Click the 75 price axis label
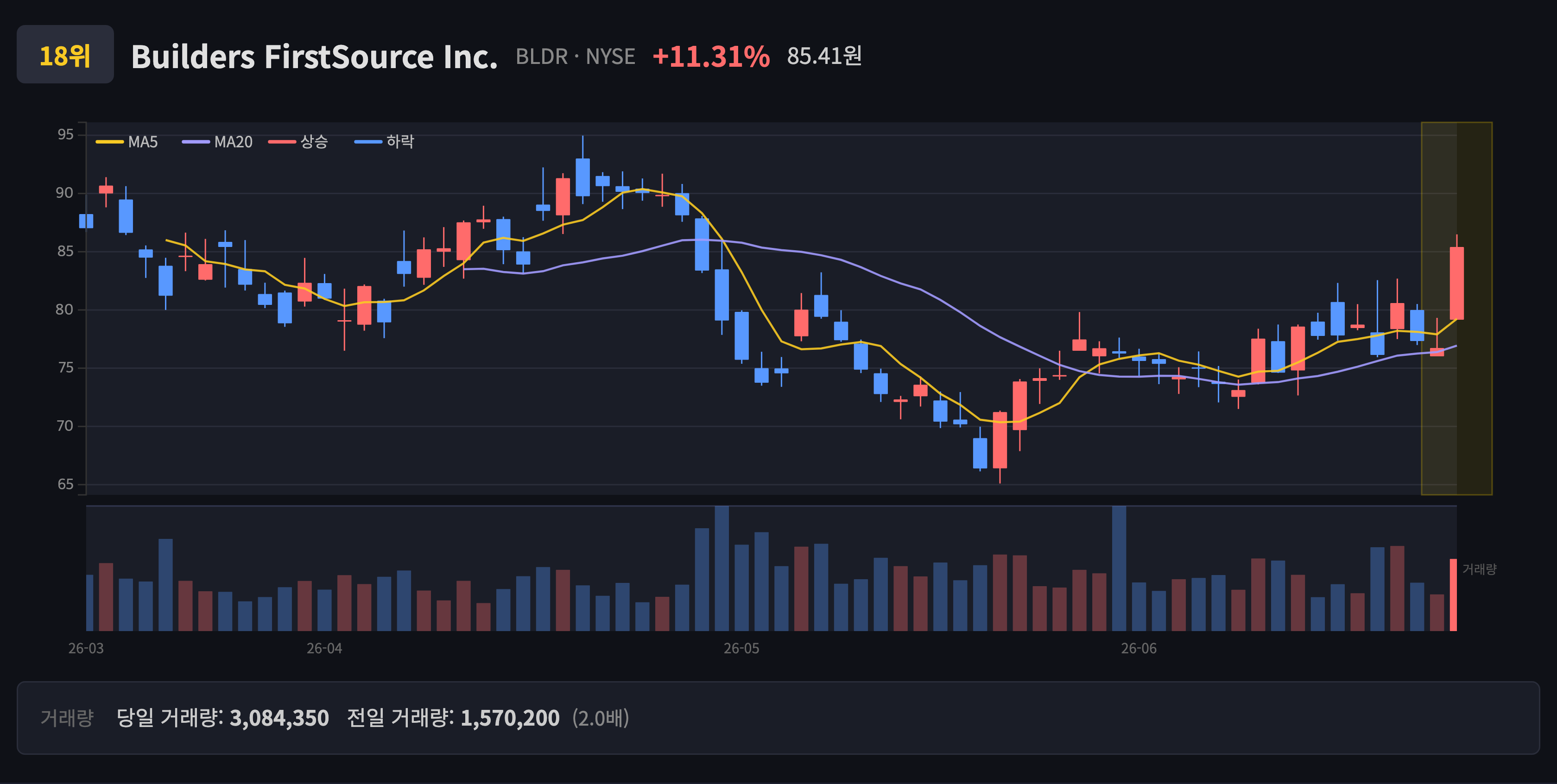Viewport: 1557px width, 784px height. point(65,367)
